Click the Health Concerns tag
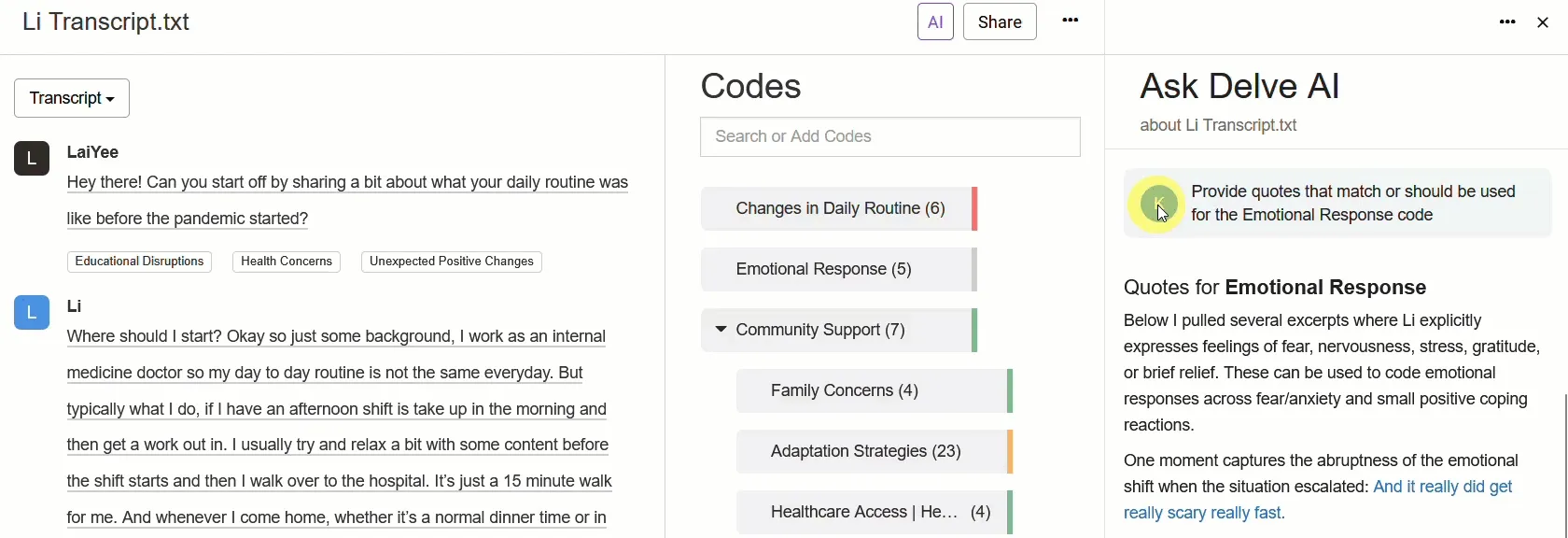Screen dimensions: 1568x538 click(x=287, y=262)
